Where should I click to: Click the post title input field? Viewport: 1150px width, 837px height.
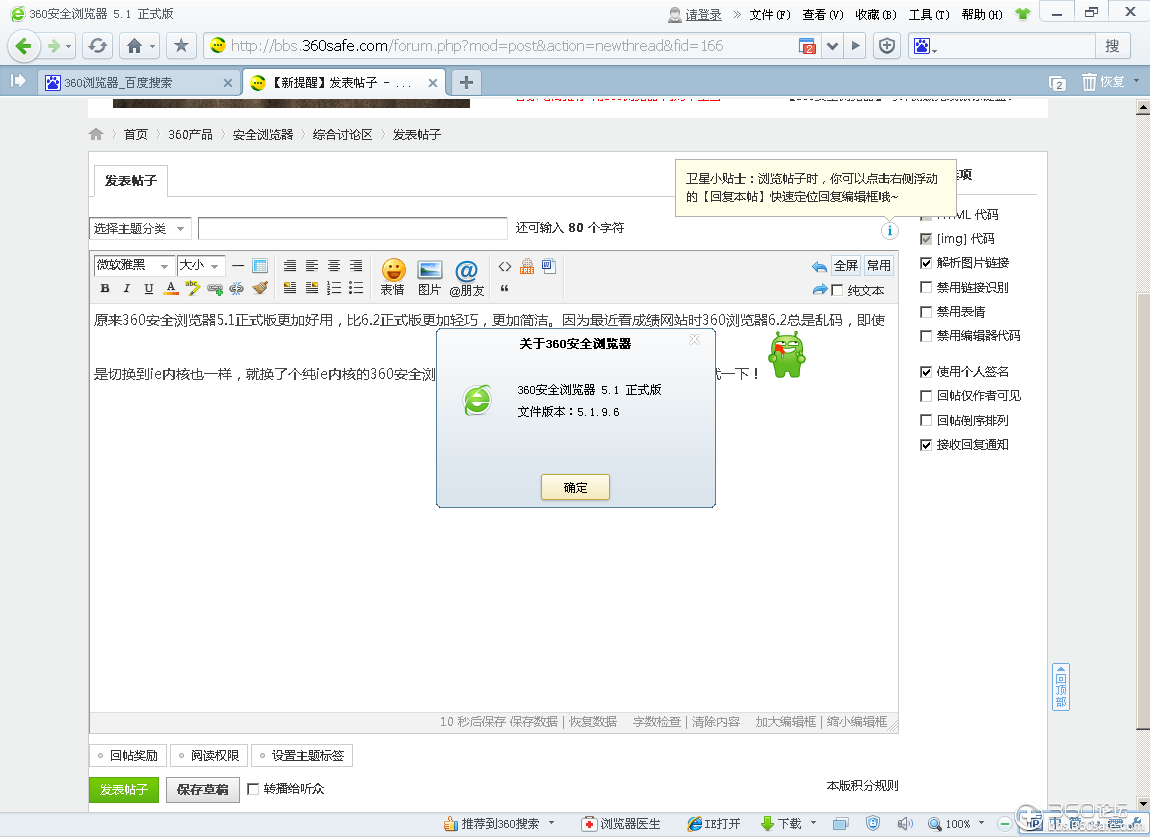pyautogui.click(x=353, y=229)
